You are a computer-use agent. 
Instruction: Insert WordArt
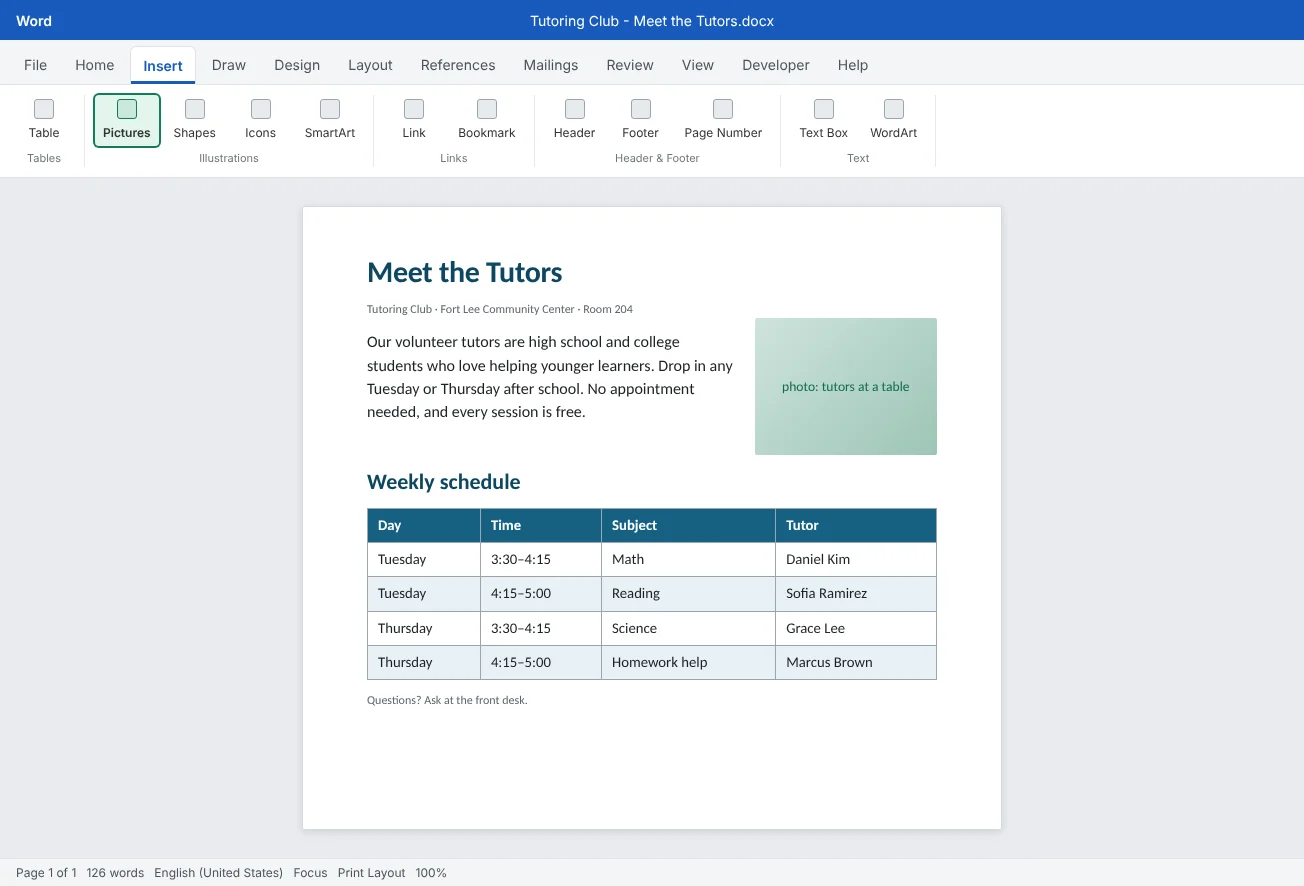click(893, 120)
